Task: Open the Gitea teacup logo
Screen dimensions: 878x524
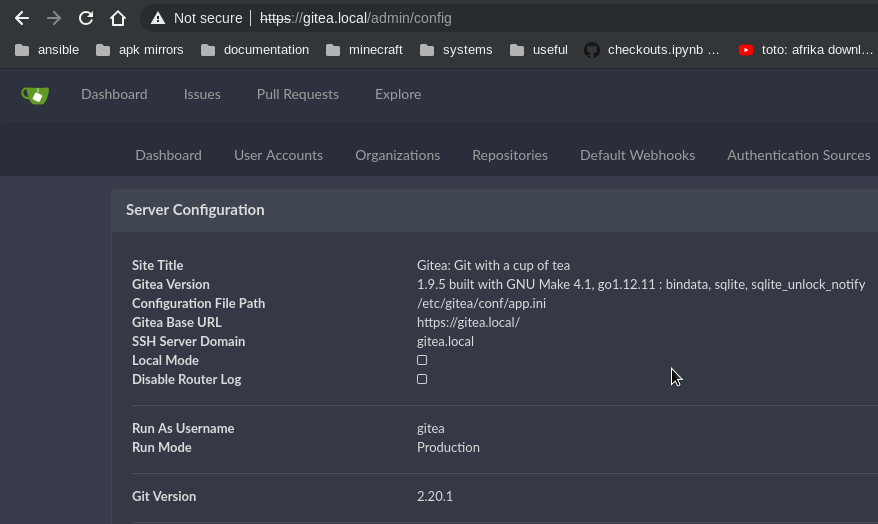Action: point(35,95)
